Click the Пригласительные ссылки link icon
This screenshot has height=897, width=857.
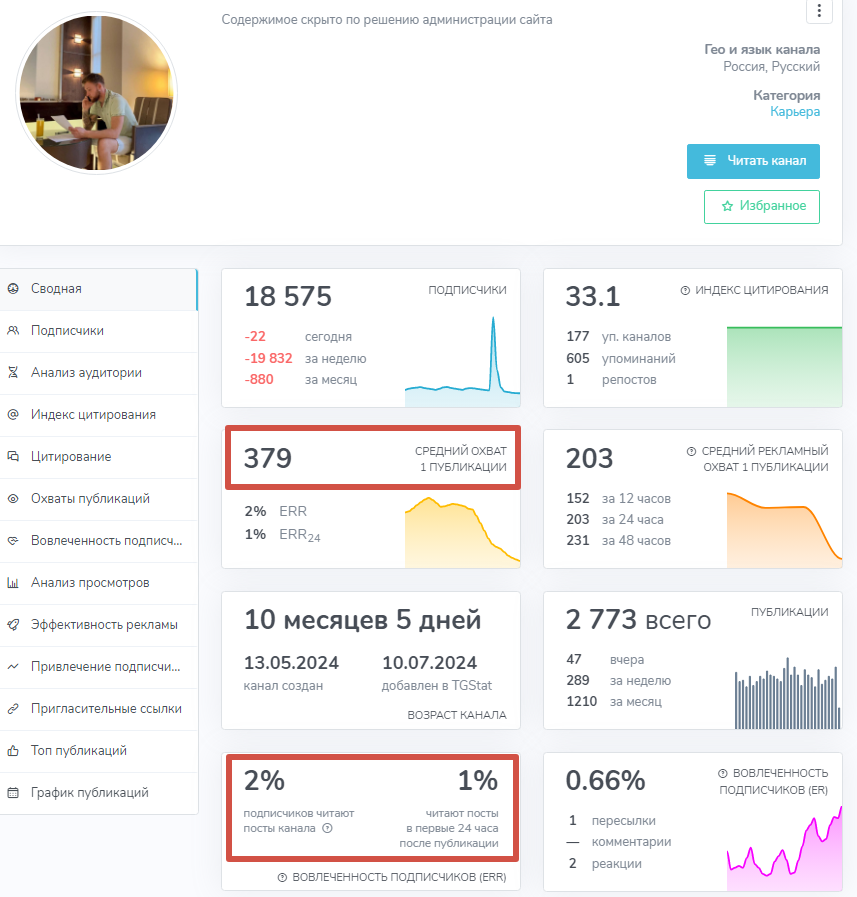point(13,708)
